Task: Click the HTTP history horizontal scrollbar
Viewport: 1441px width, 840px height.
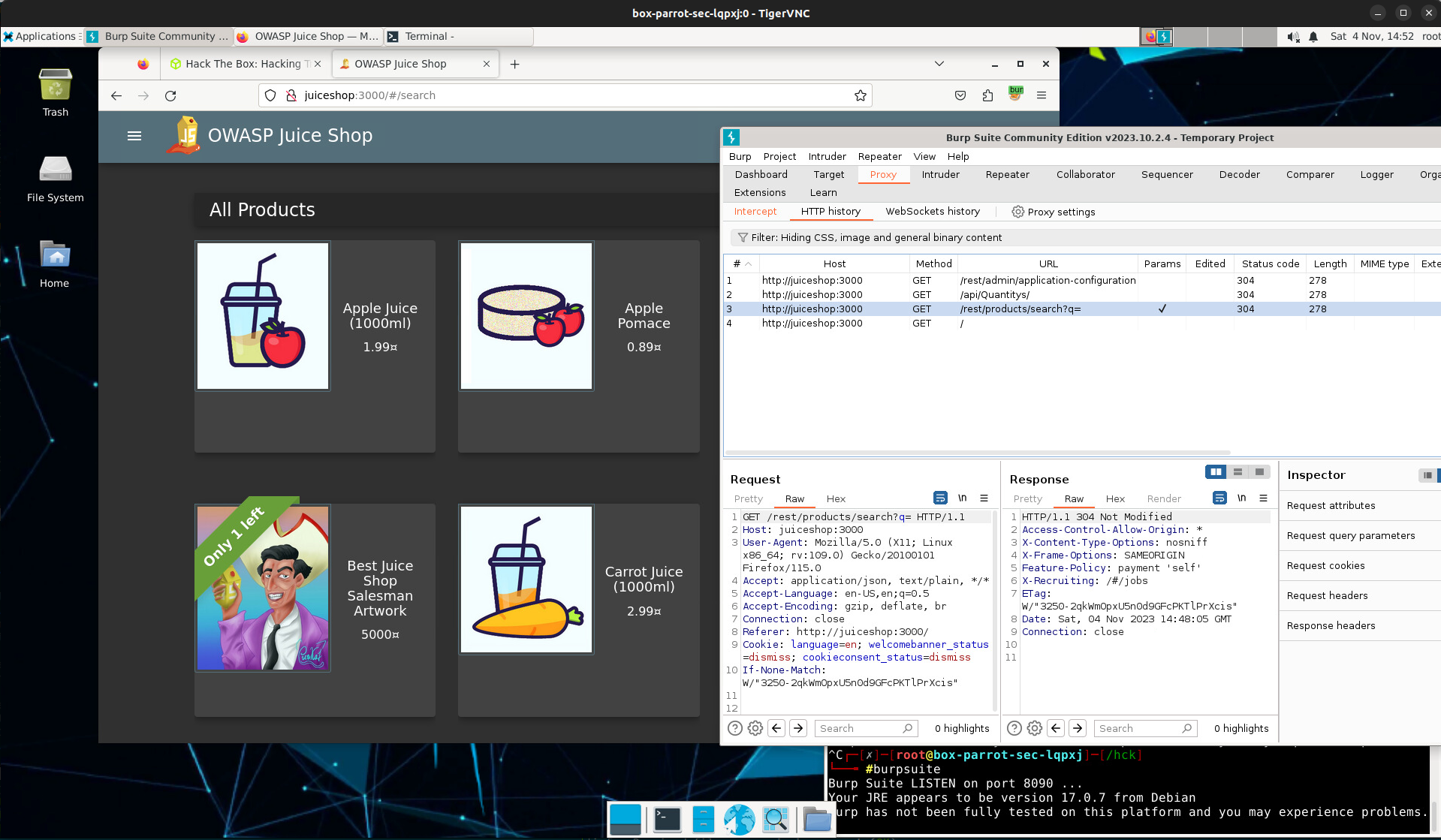Action: click(978, 453)
